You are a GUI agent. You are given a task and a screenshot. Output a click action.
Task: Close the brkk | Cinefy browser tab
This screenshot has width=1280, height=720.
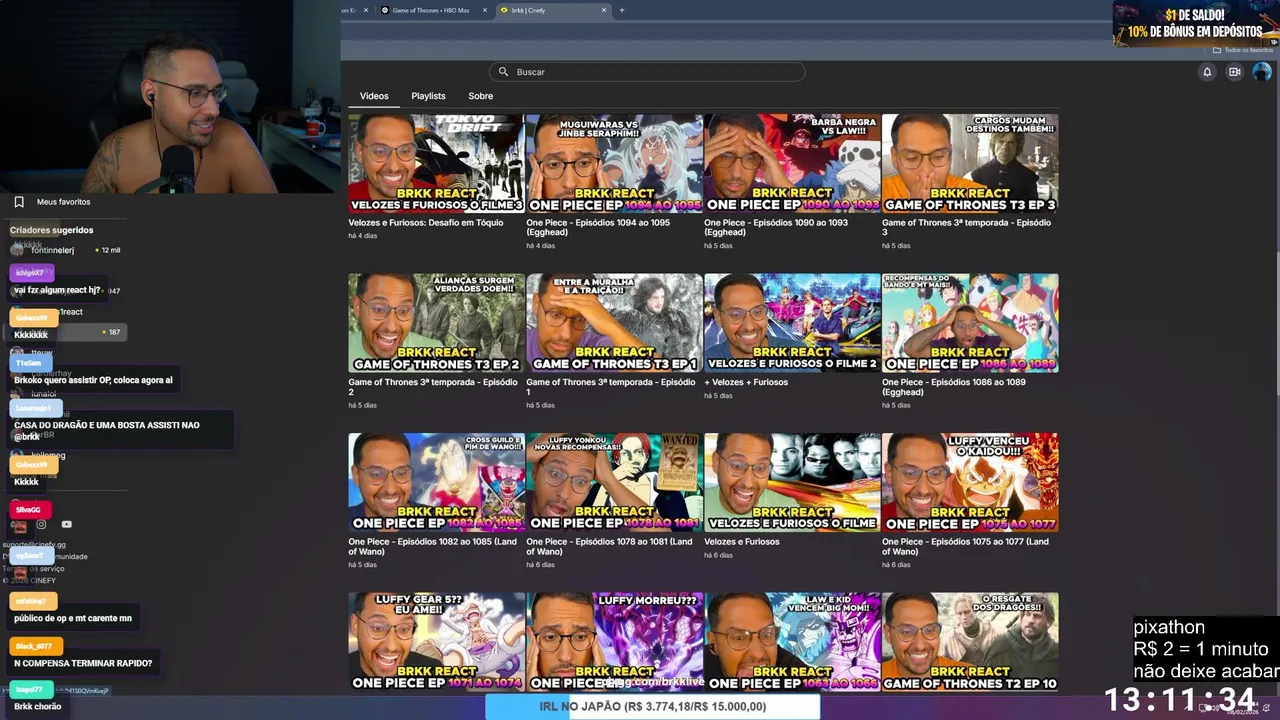[604, 10]
